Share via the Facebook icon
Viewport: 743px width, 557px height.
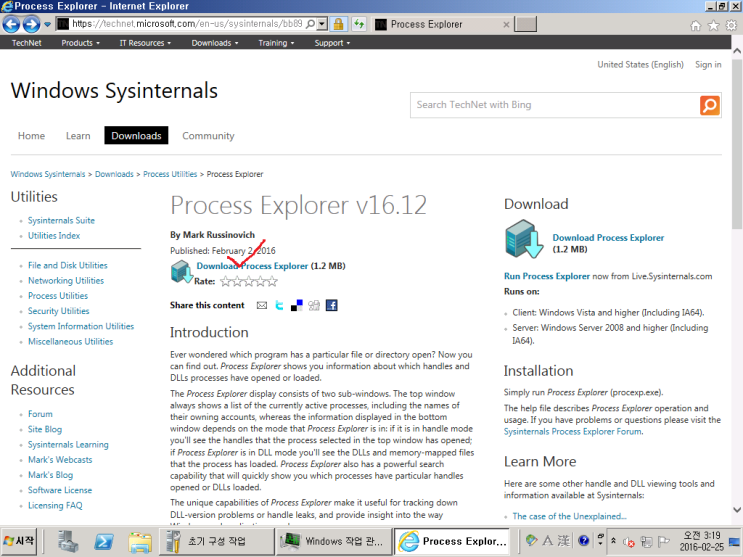(x=332, y=305)
